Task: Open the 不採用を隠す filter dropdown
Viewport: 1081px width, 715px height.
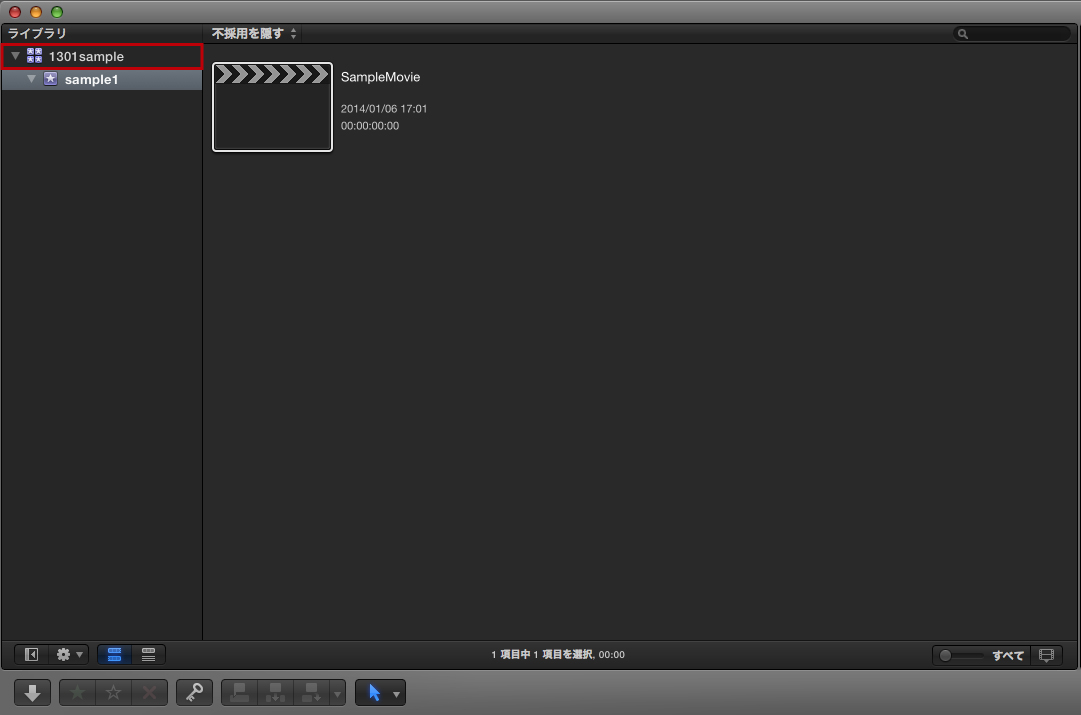Action: pos(255,34)
